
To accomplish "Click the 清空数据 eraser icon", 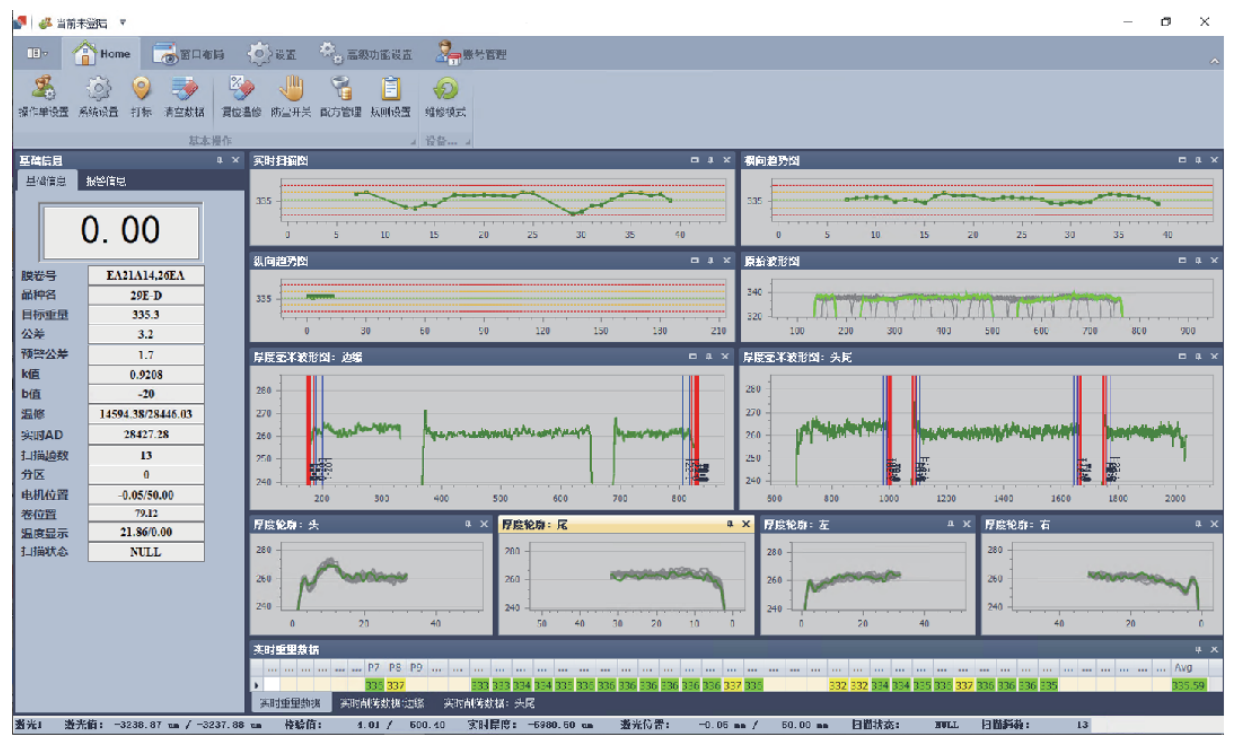I will tap(184, 90).
